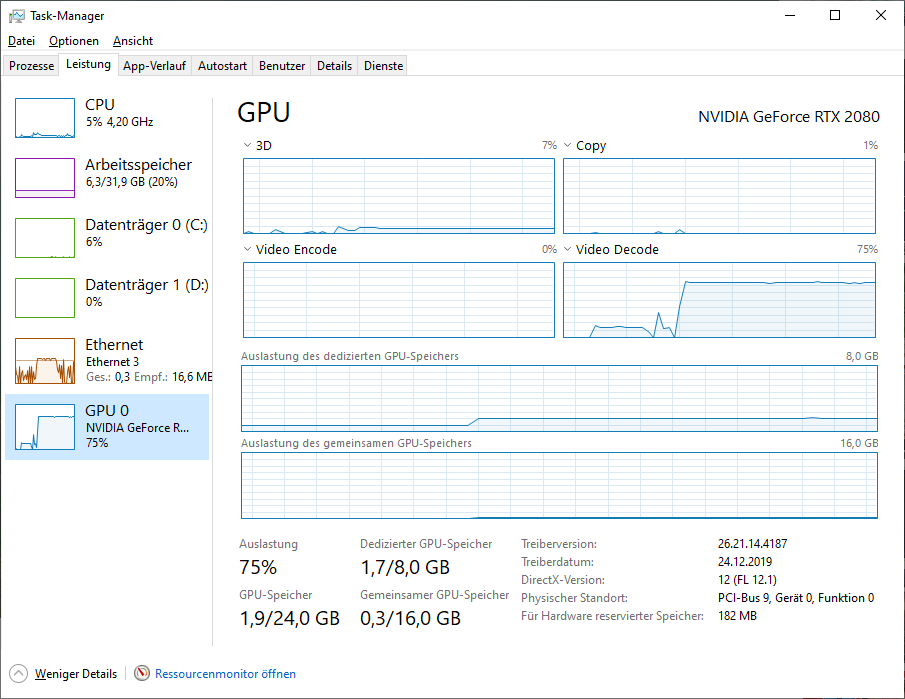
Task: Click the dedicated GPU memory usage graph
Action: click(559, 400)
